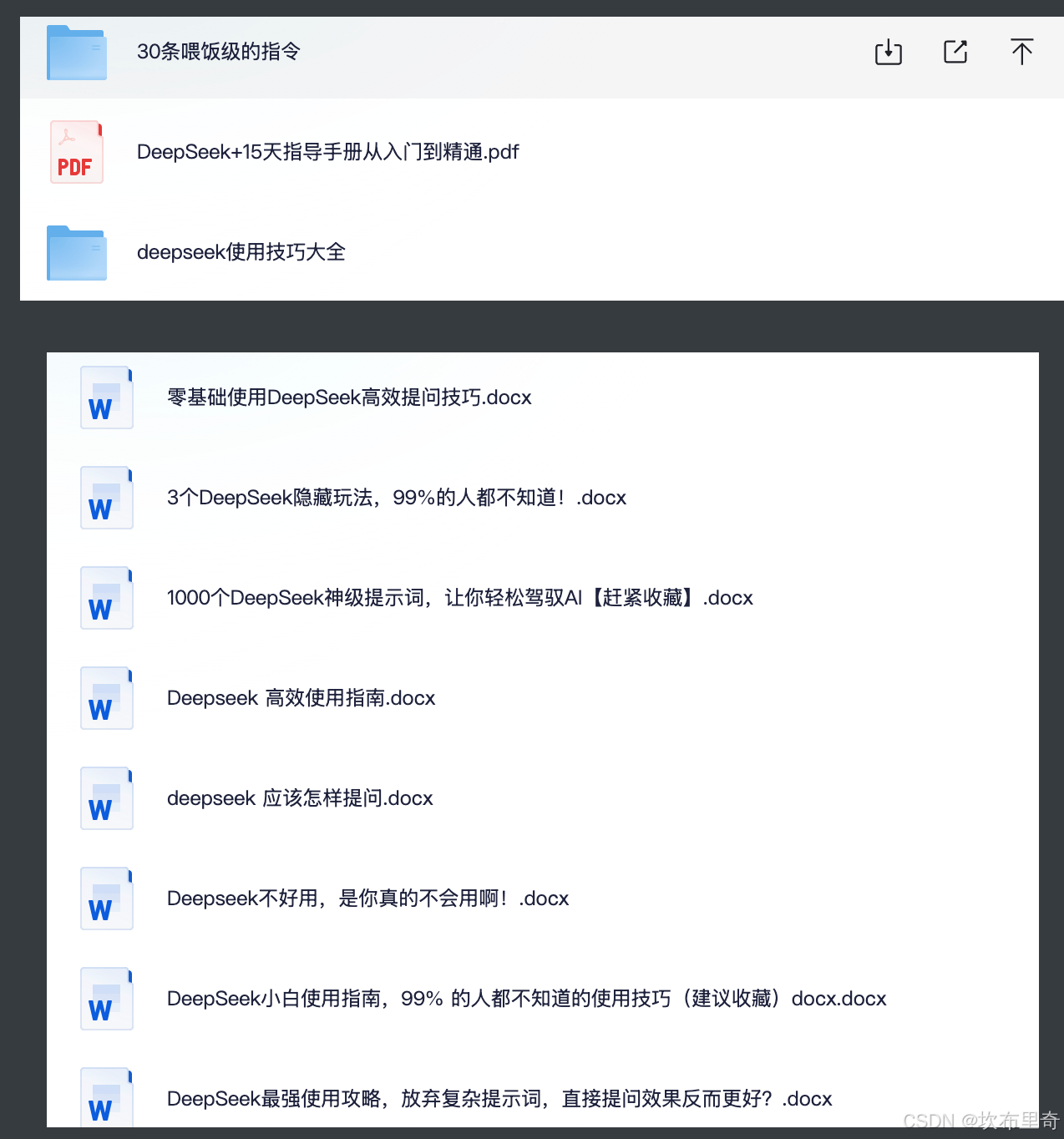Click the Word icon for 1000个DeepSeek神级提示词 file
The image size is (1064, 1139).
(x=107, y=598)
